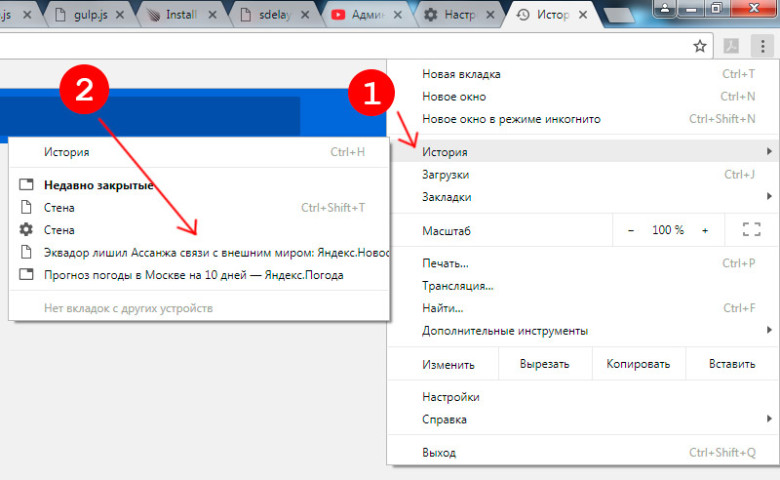Click the new tab button
Screen dimensions: 780x480
pos(619,15)
